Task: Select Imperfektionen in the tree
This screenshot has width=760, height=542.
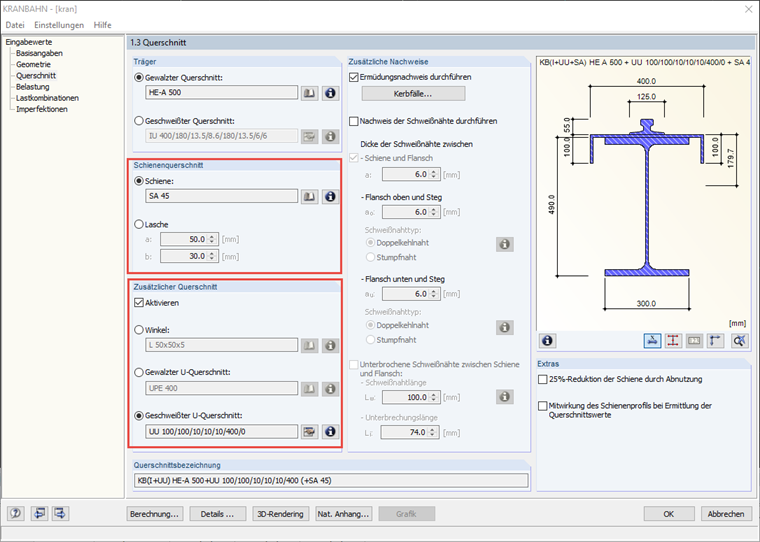Action: click(x=42, y=109)
